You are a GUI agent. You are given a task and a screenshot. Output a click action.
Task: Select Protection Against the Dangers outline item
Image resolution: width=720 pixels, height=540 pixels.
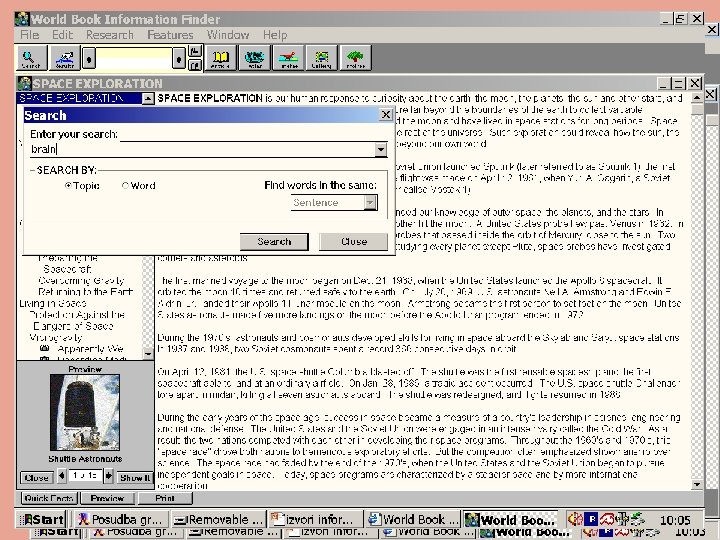77,320
